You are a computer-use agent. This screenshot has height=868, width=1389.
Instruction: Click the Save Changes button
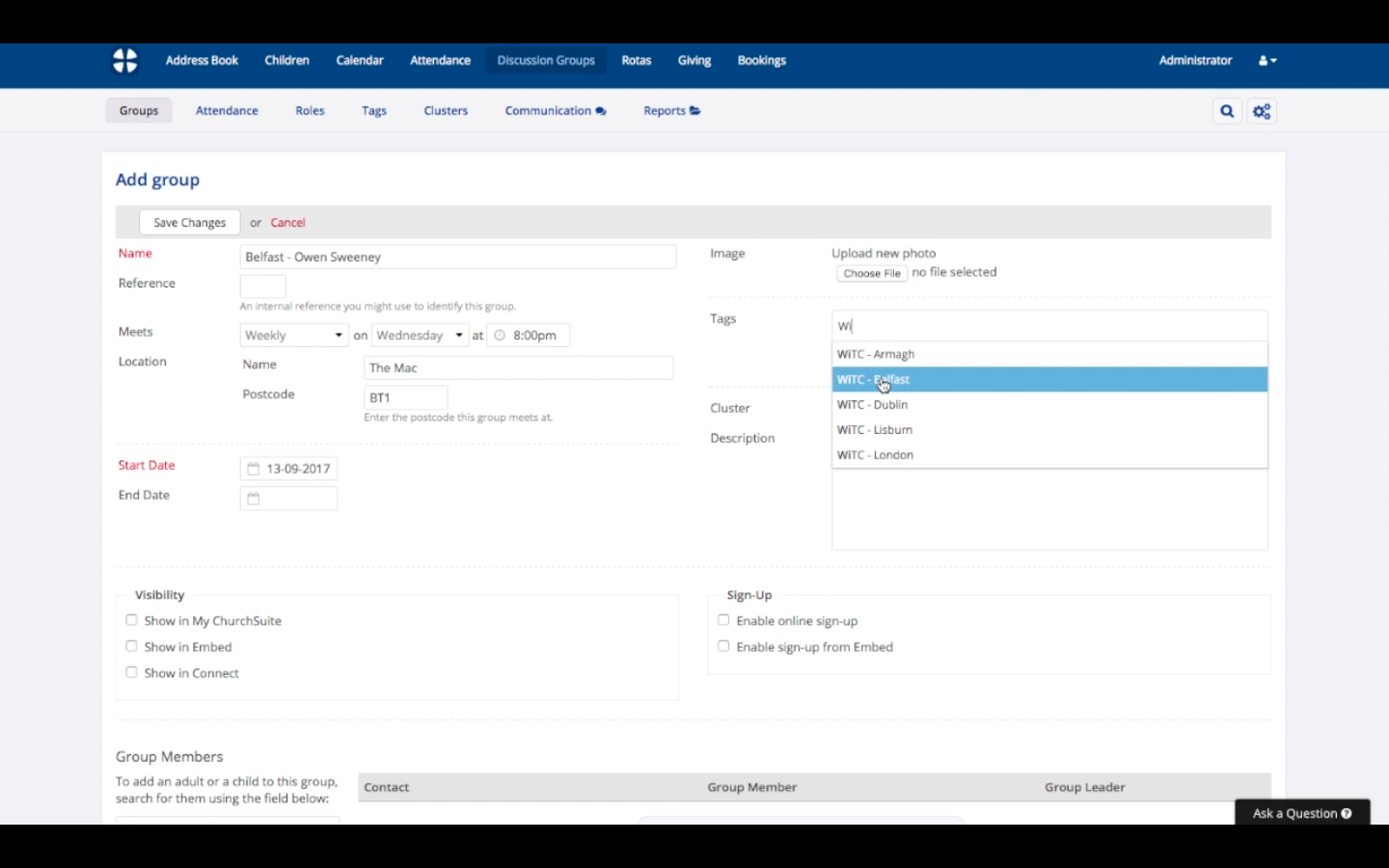[x=190, y=223]
